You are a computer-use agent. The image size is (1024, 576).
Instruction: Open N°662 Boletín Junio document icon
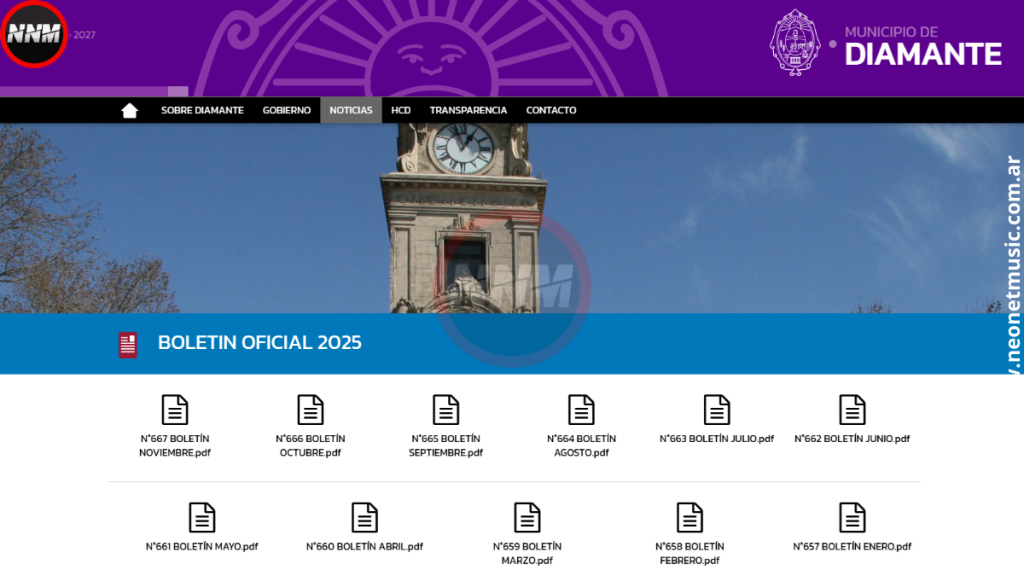(852, 409)
